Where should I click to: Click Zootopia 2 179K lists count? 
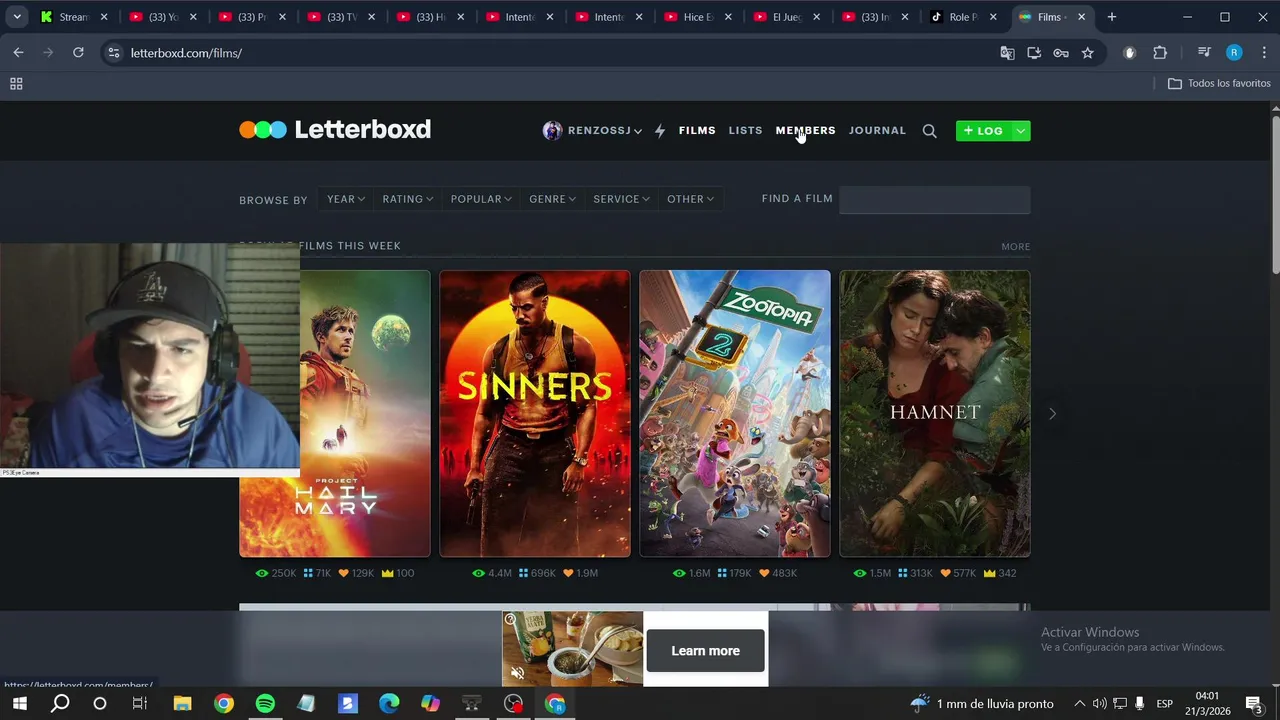coord(733,573)
